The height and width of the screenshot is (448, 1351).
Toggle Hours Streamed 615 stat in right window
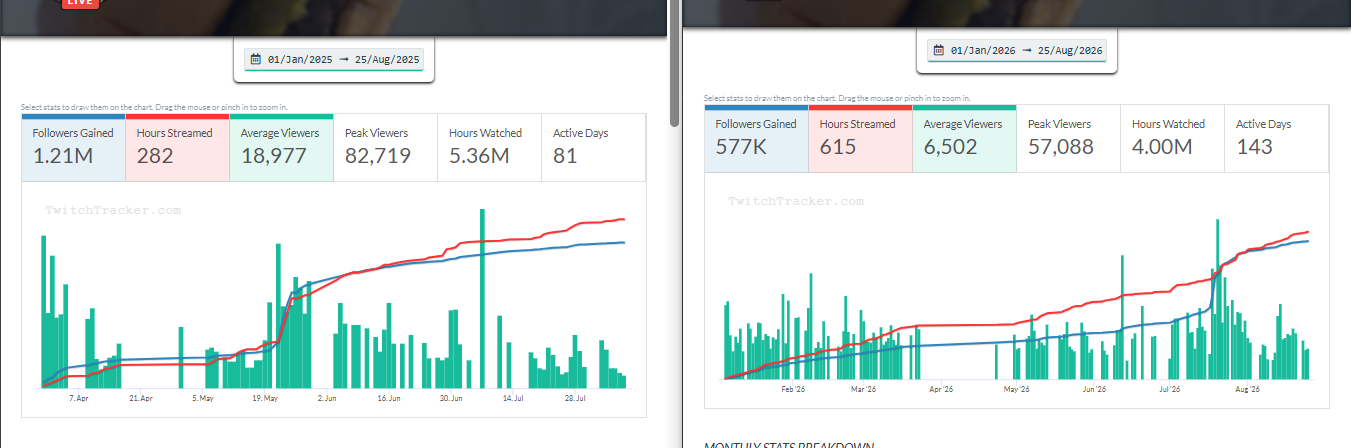(861, 138)
